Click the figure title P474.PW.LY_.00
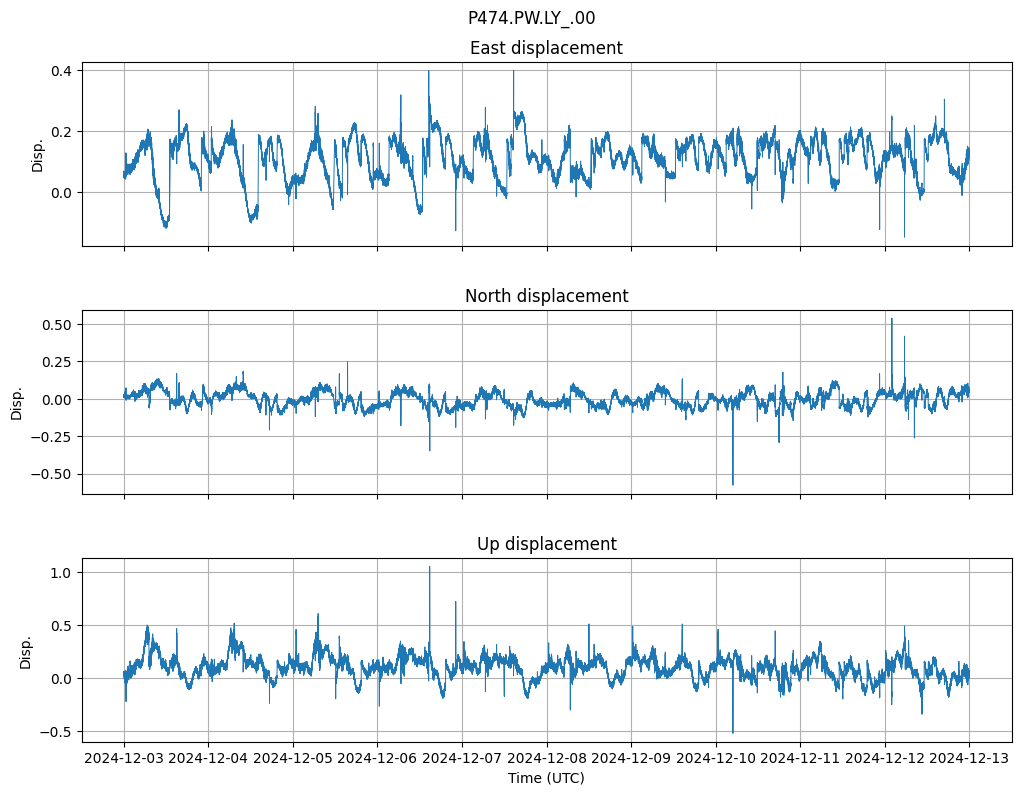 click(x=531, y=18)
